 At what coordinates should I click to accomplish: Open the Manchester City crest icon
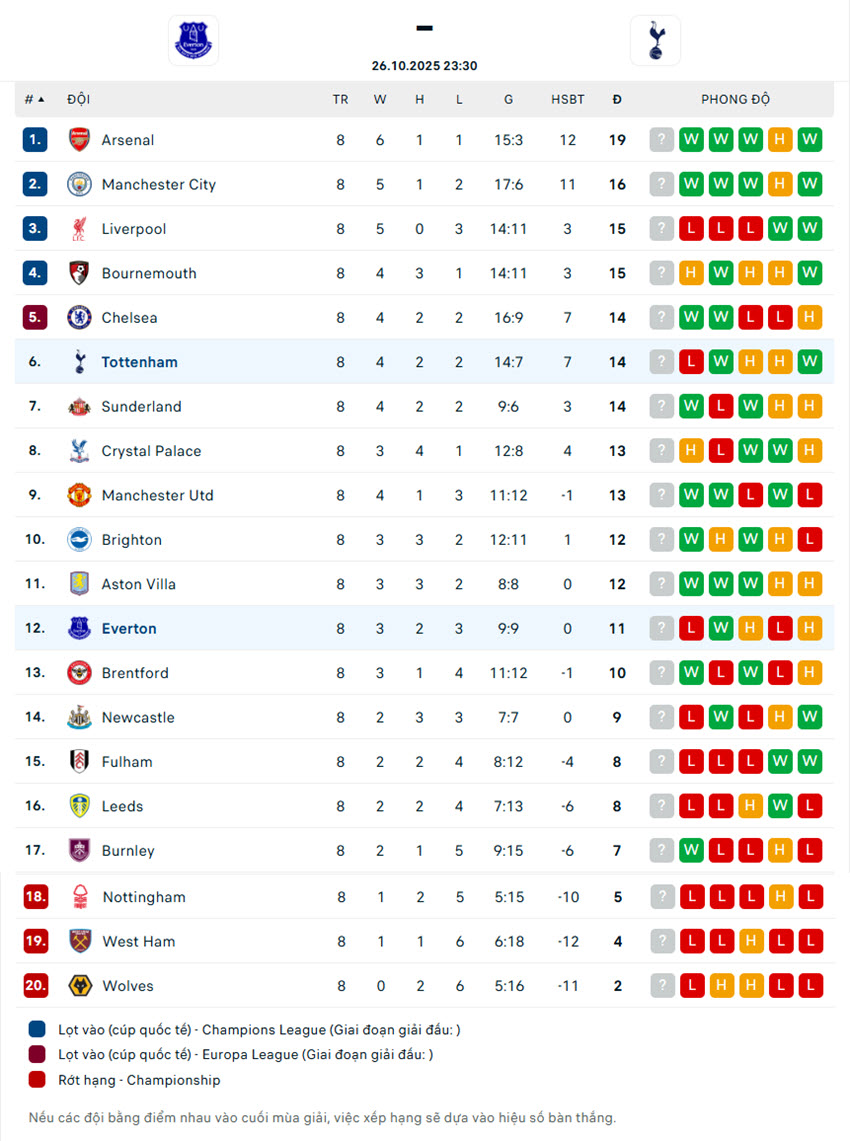coord(79,184)
